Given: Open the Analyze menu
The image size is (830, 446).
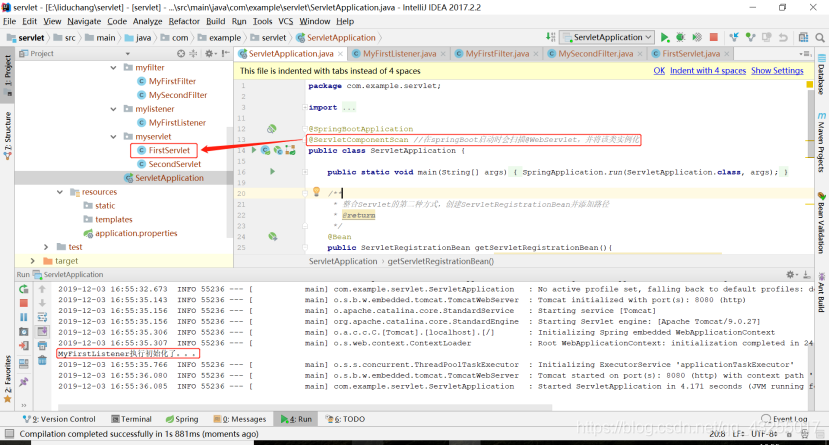Looking at the screenshot, I should click(x=147, y=21).
